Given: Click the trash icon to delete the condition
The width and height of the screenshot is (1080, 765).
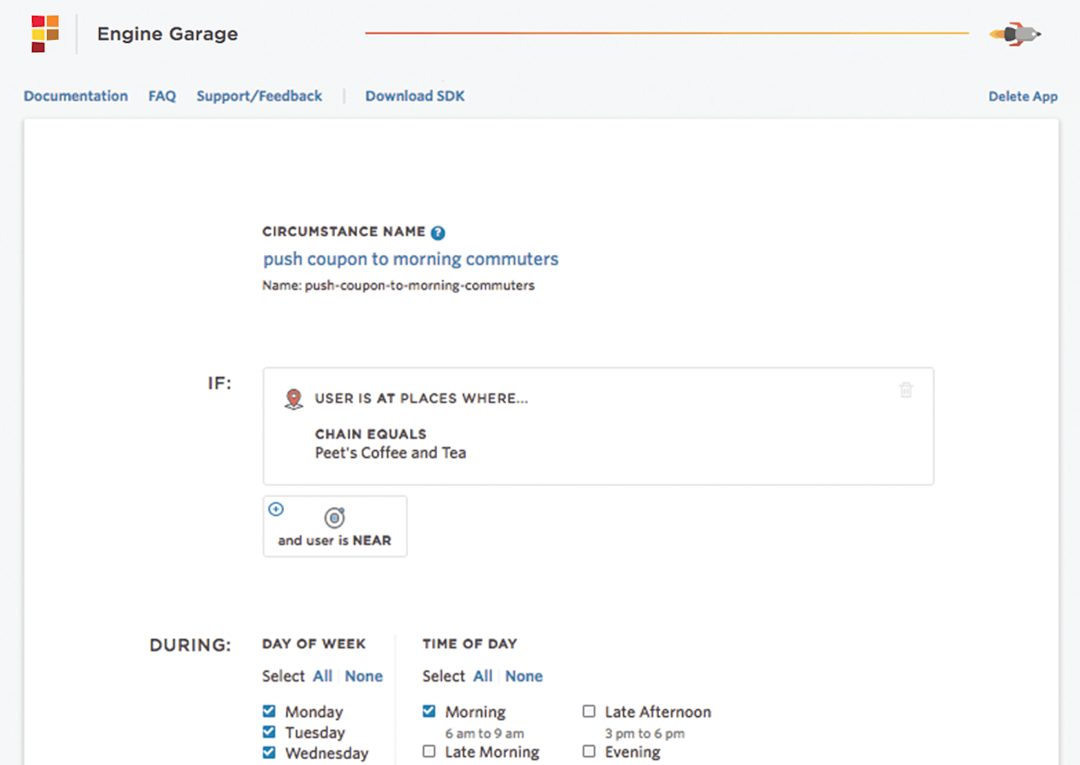Looking at the screenshot, I should pos(906,390).
